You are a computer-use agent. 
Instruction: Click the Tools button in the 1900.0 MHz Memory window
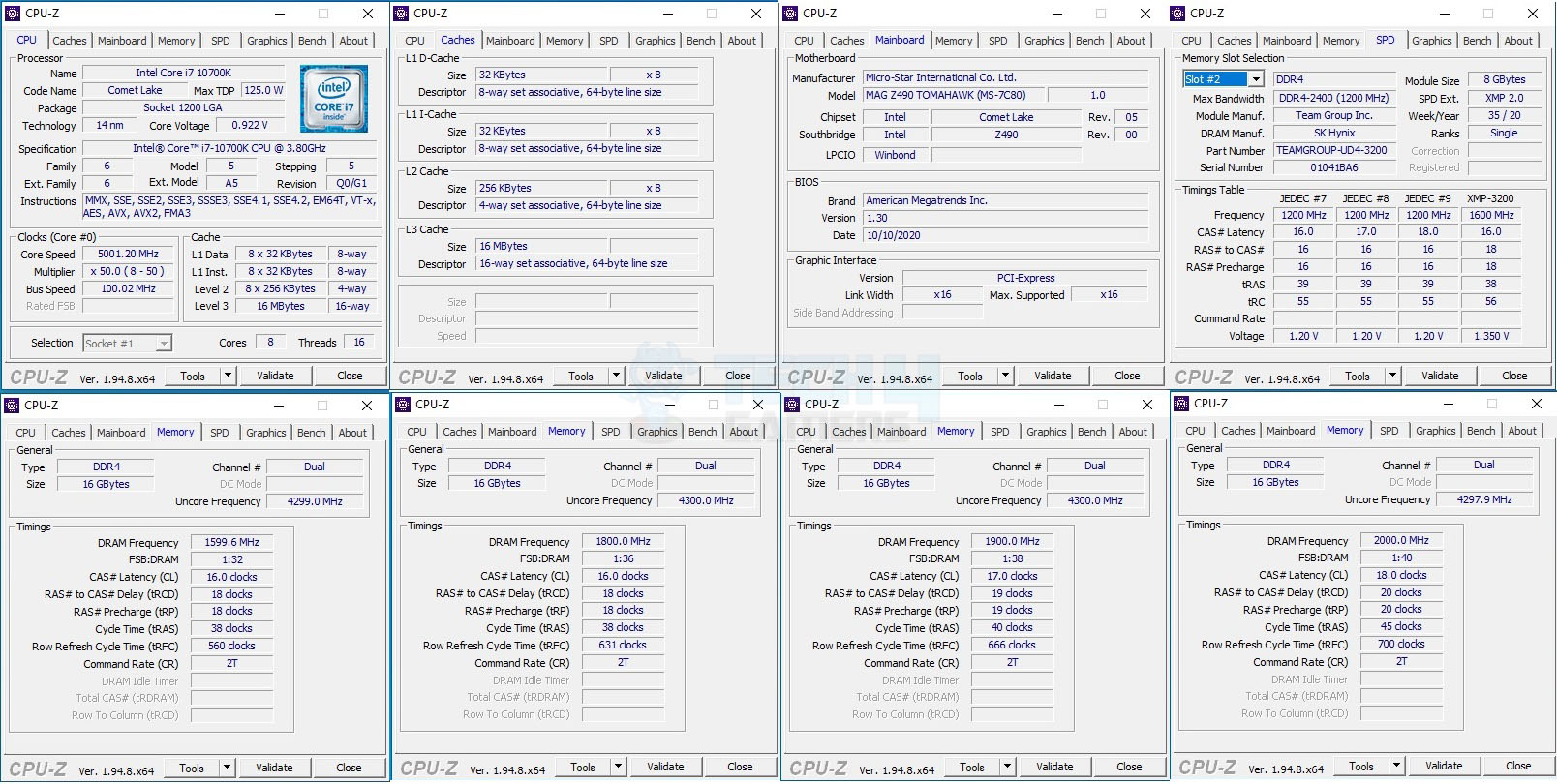[972, 767]
